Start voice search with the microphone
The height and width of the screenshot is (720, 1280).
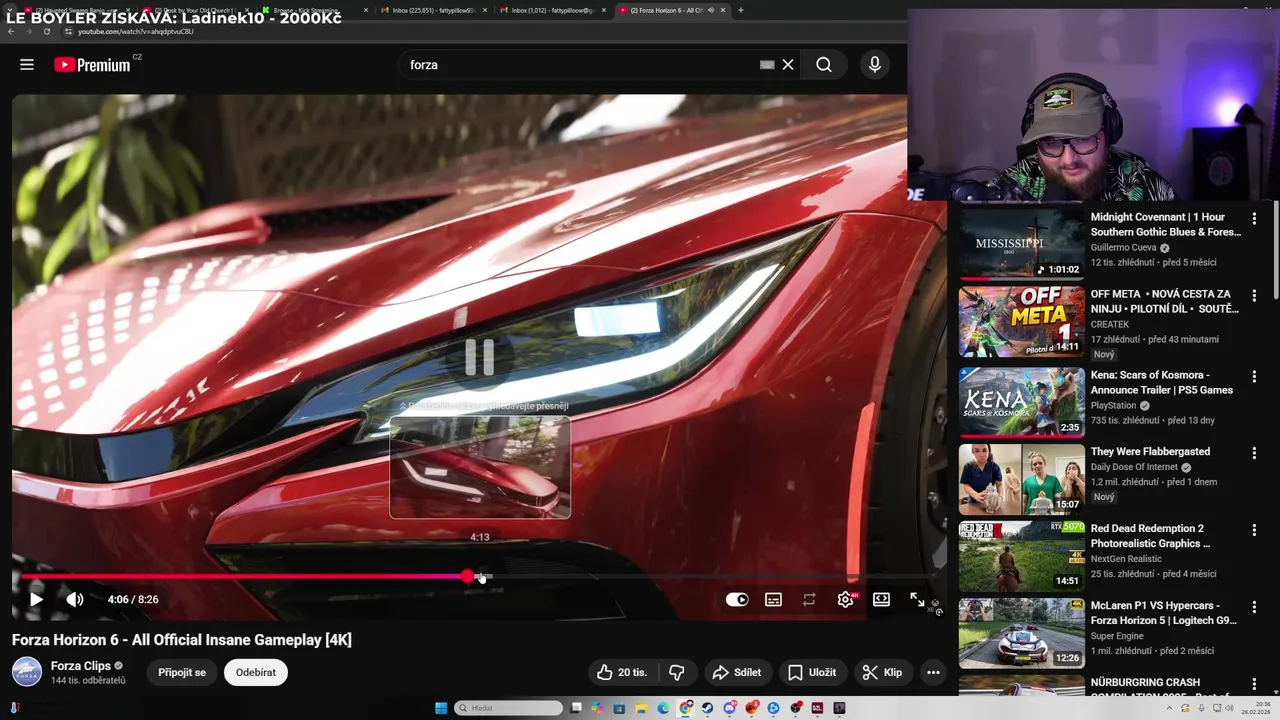point(875,65)
